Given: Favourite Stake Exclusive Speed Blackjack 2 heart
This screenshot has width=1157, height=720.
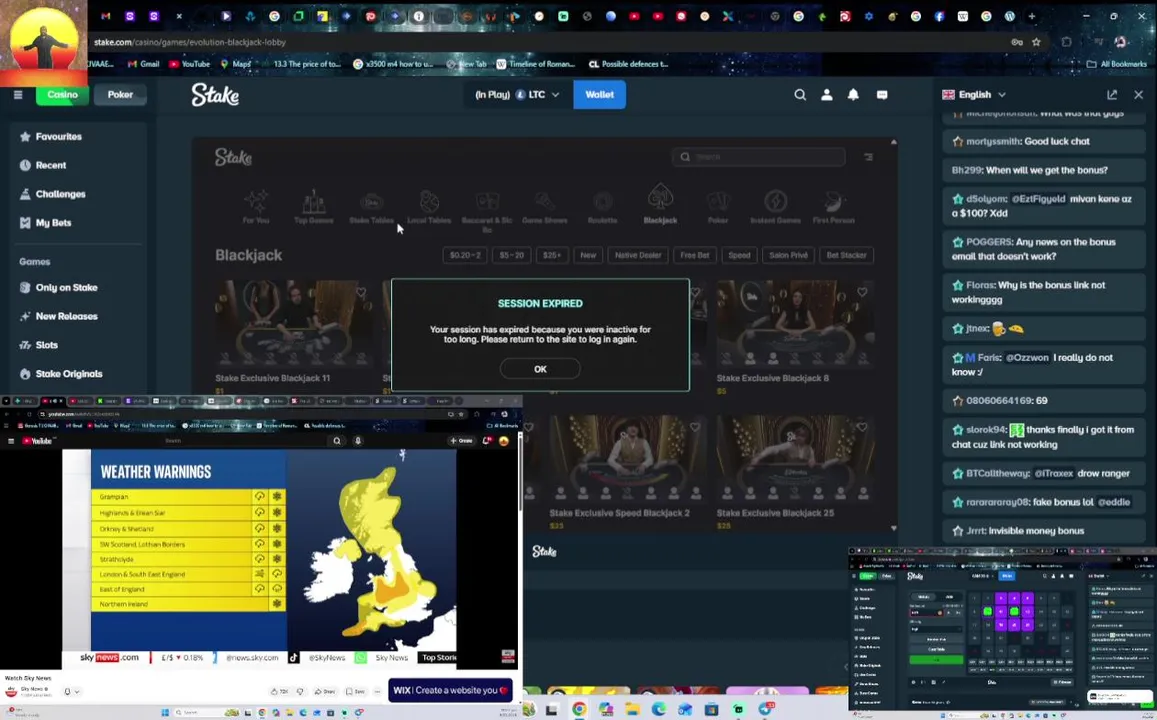Looking at the screenshot, I should (x=694, y=427).
